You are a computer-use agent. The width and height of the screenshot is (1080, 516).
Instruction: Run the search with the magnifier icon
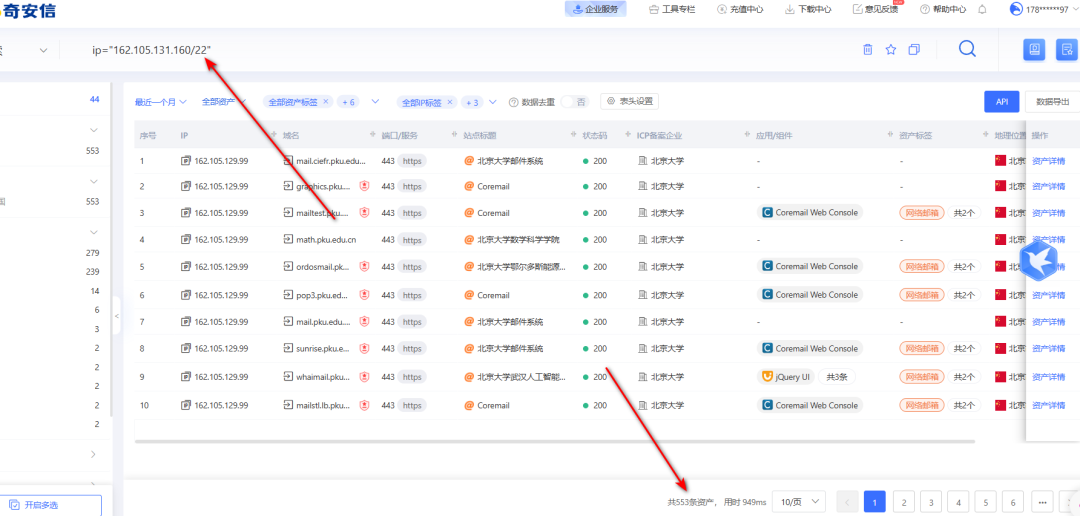point(967,49)
